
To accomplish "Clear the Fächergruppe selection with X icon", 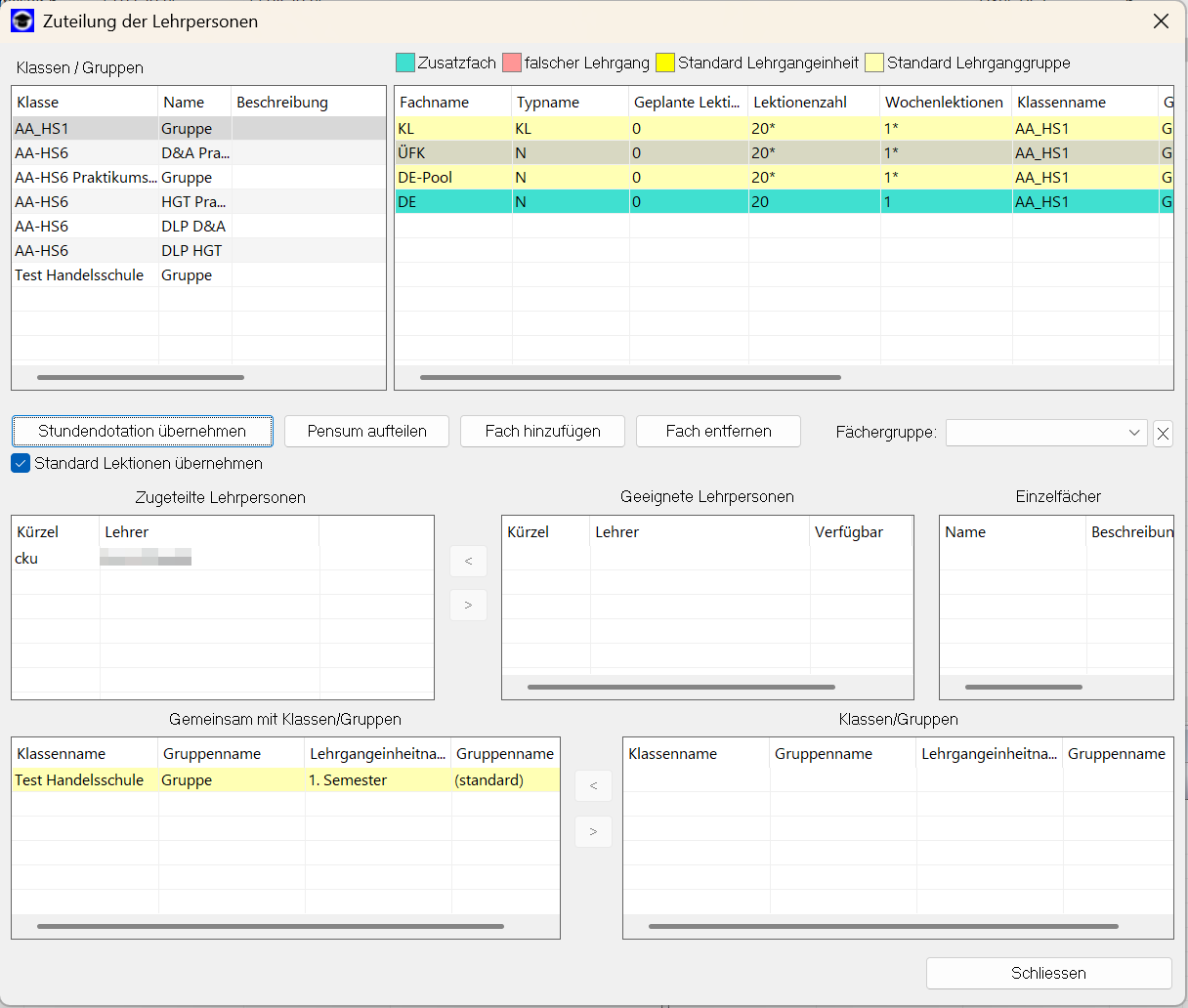I will pos(1163,434).
